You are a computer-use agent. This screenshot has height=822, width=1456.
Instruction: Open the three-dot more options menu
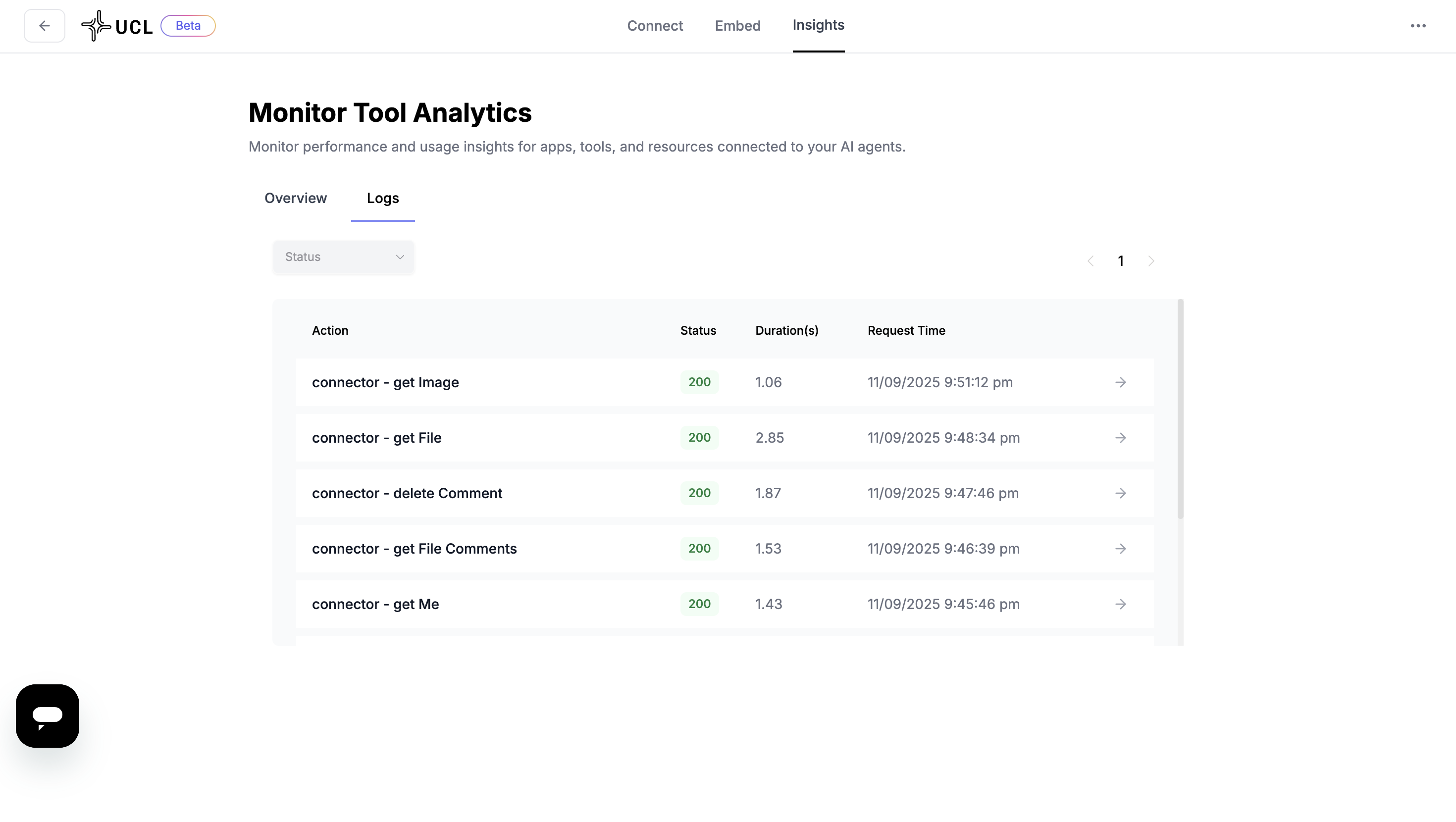tap(1417, 26)
